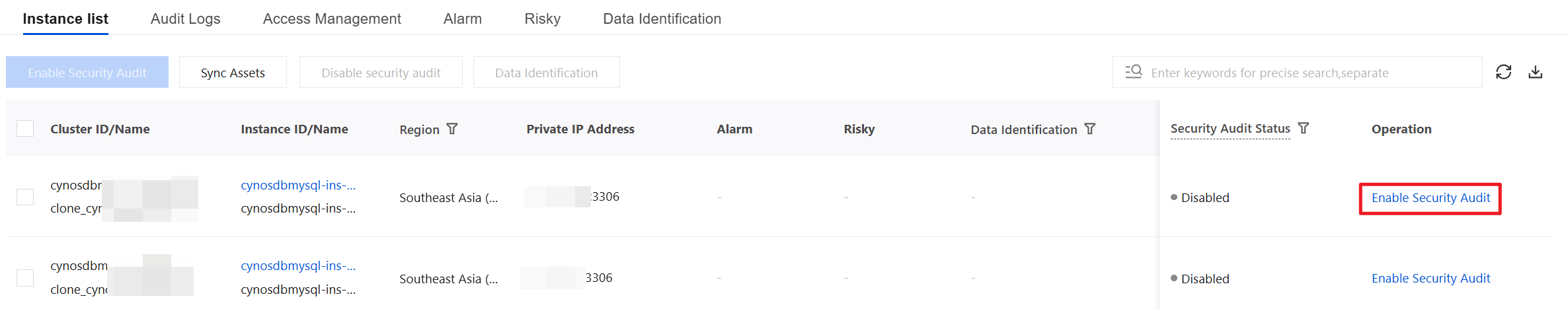Viewport: 1568px width, 309px height.
Task: Tick the select-all checkbox in table header
Action: click(x=25, y=128)
